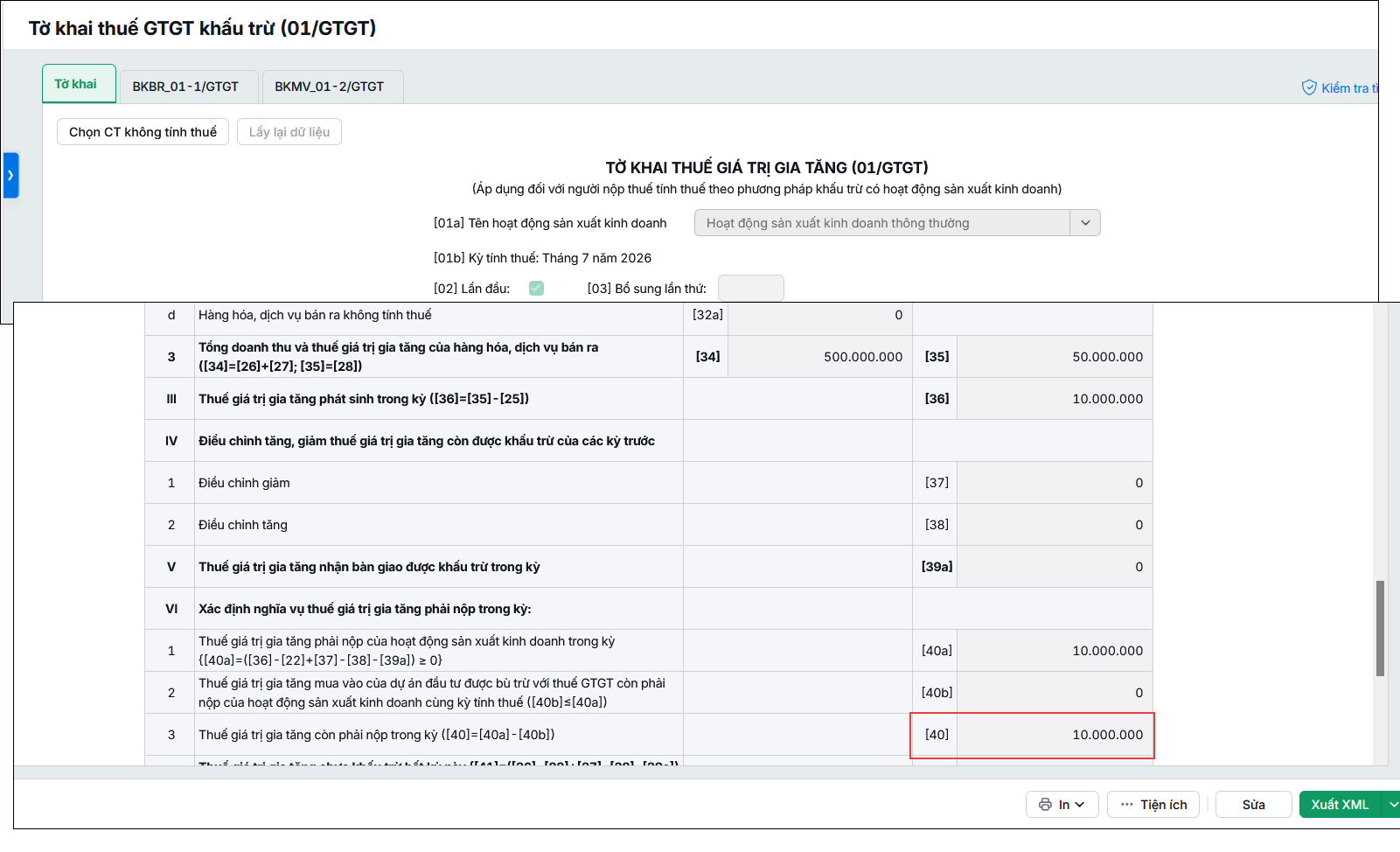Click the Bổ sung lần thứ field
Screen dimensions: 1400x852
point(750,289)
